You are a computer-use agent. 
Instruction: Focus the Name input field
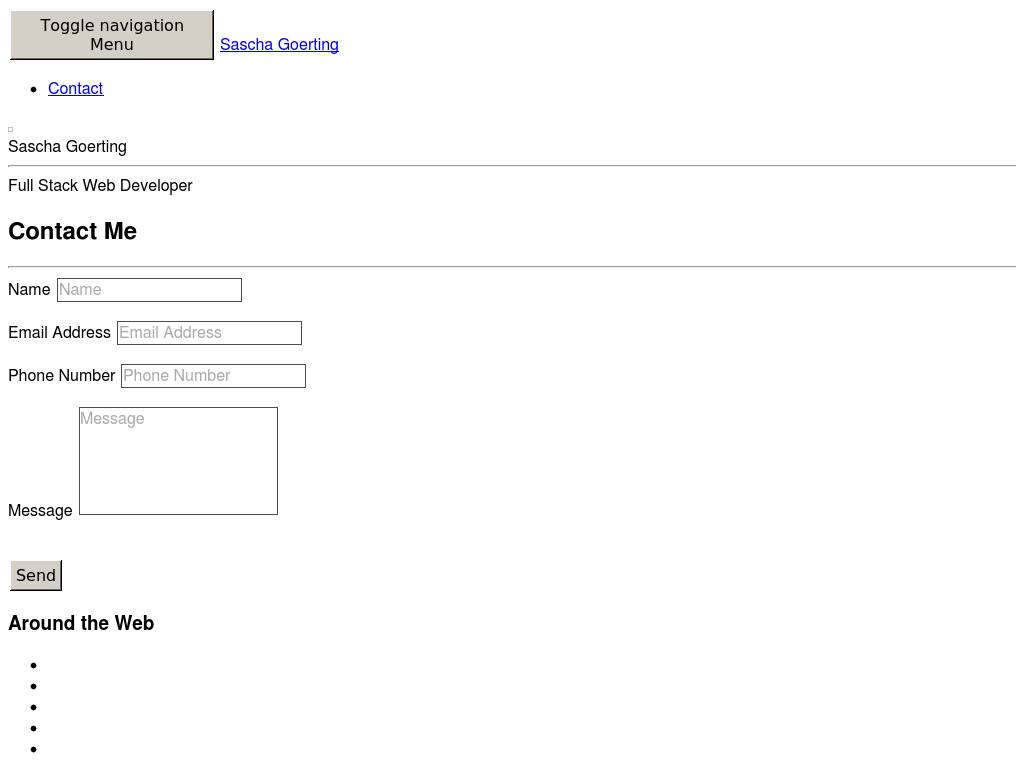(150, 290)
